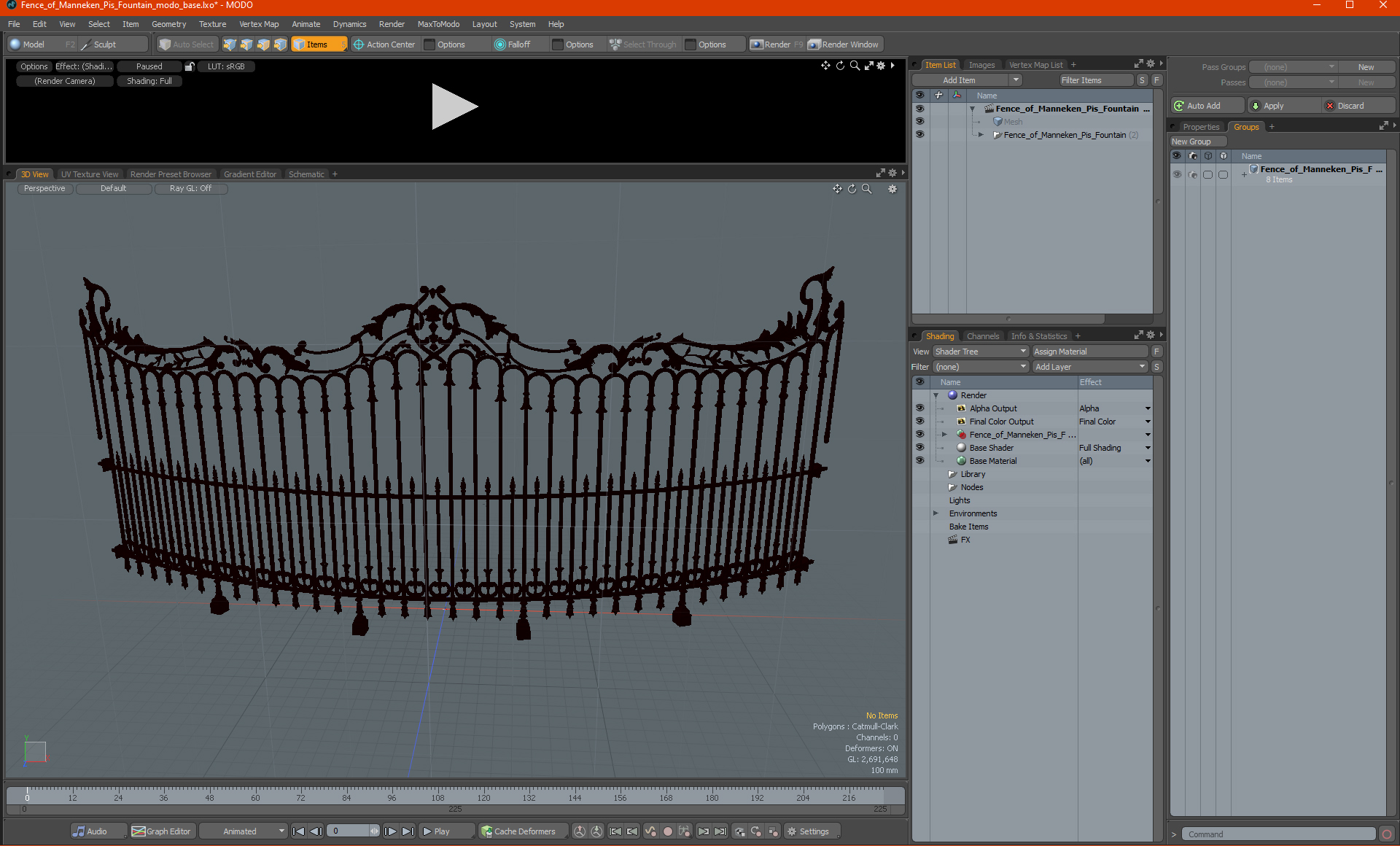The height and width of the screenshot is (846, 1400).
Task: Select Edges component mode icon
Action: (246, 44)
